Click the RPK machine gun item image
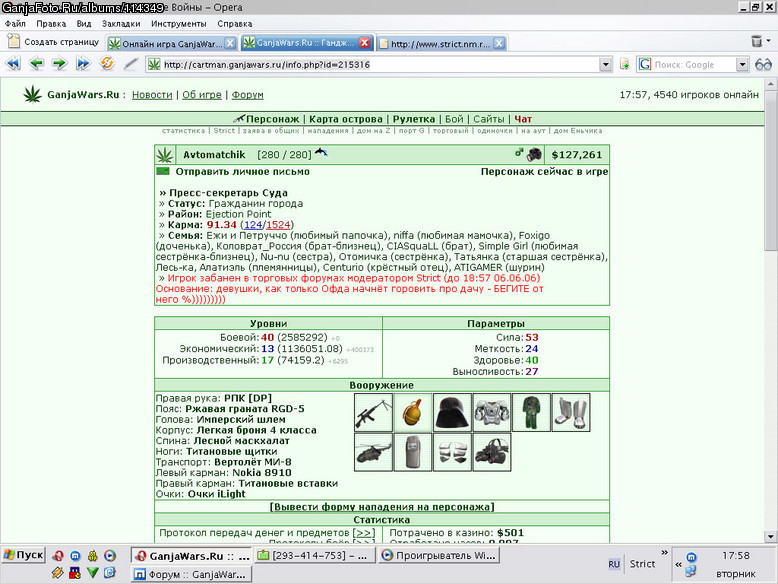 click(x=373, y=413)
